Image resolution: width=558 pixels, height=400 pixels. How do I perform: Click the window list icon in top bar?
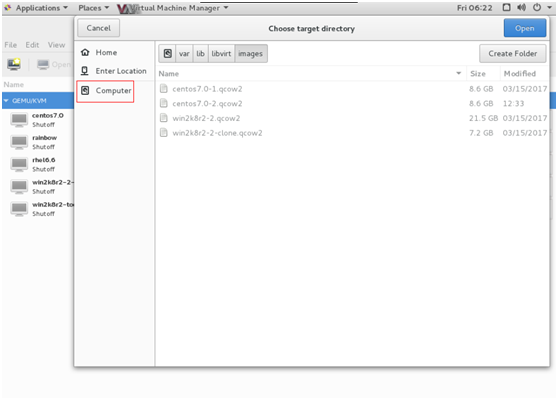tap(506, 7)
